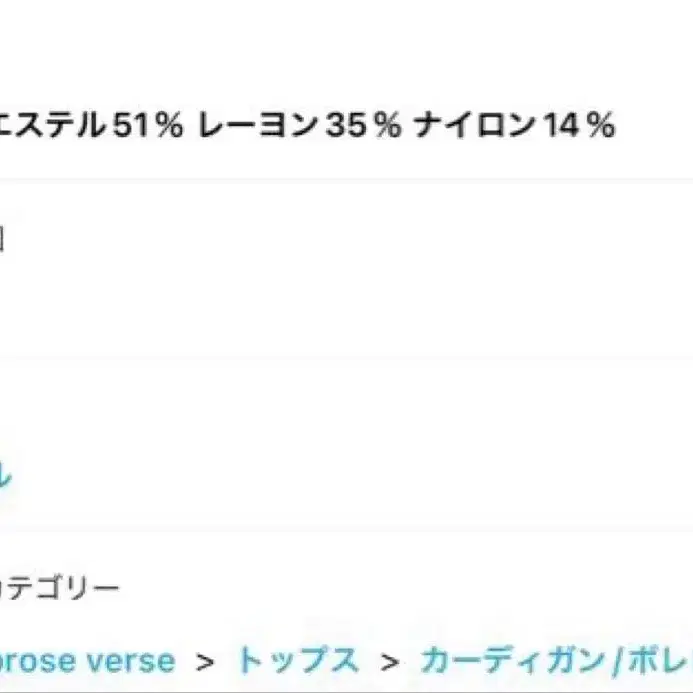Click the レーヨン 35% material text
The image size is (693, 693).
(298, 127)
